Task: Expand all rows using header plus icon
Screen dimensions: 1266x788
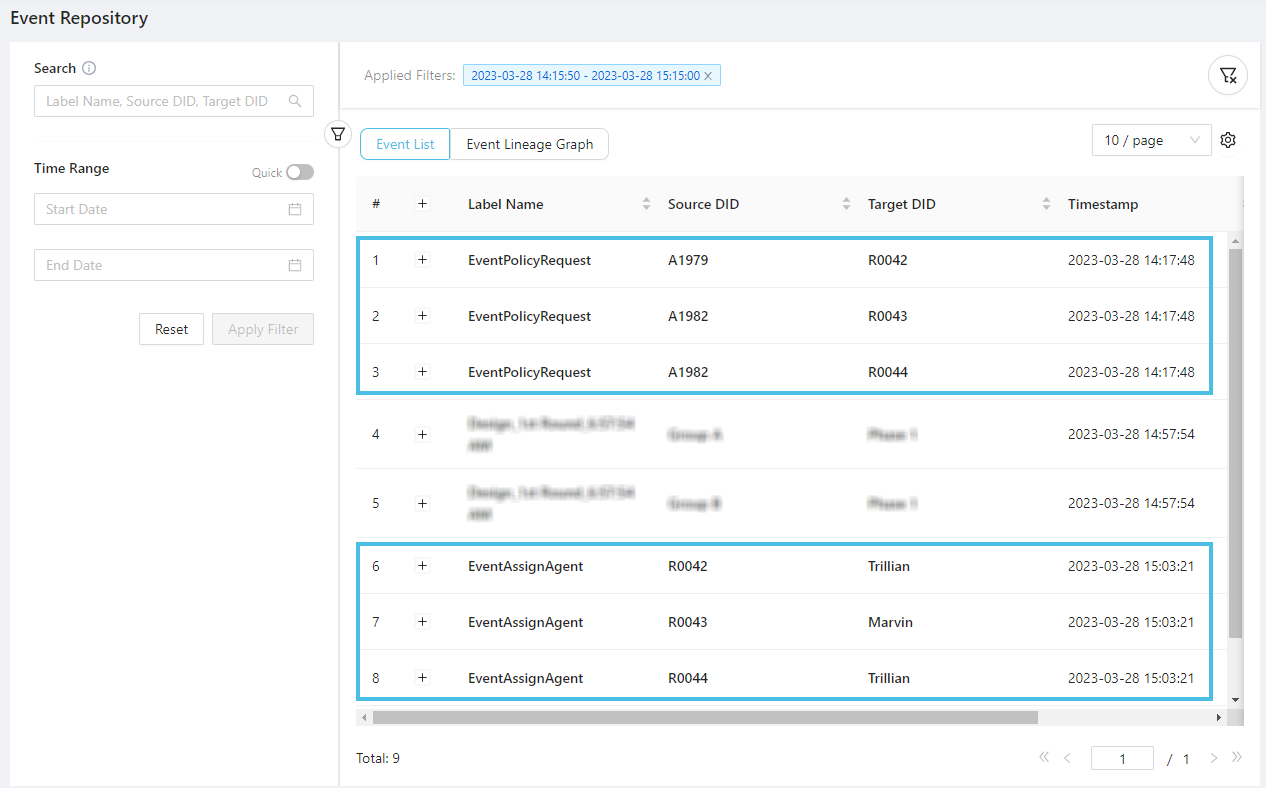Action: coord(422,204)
